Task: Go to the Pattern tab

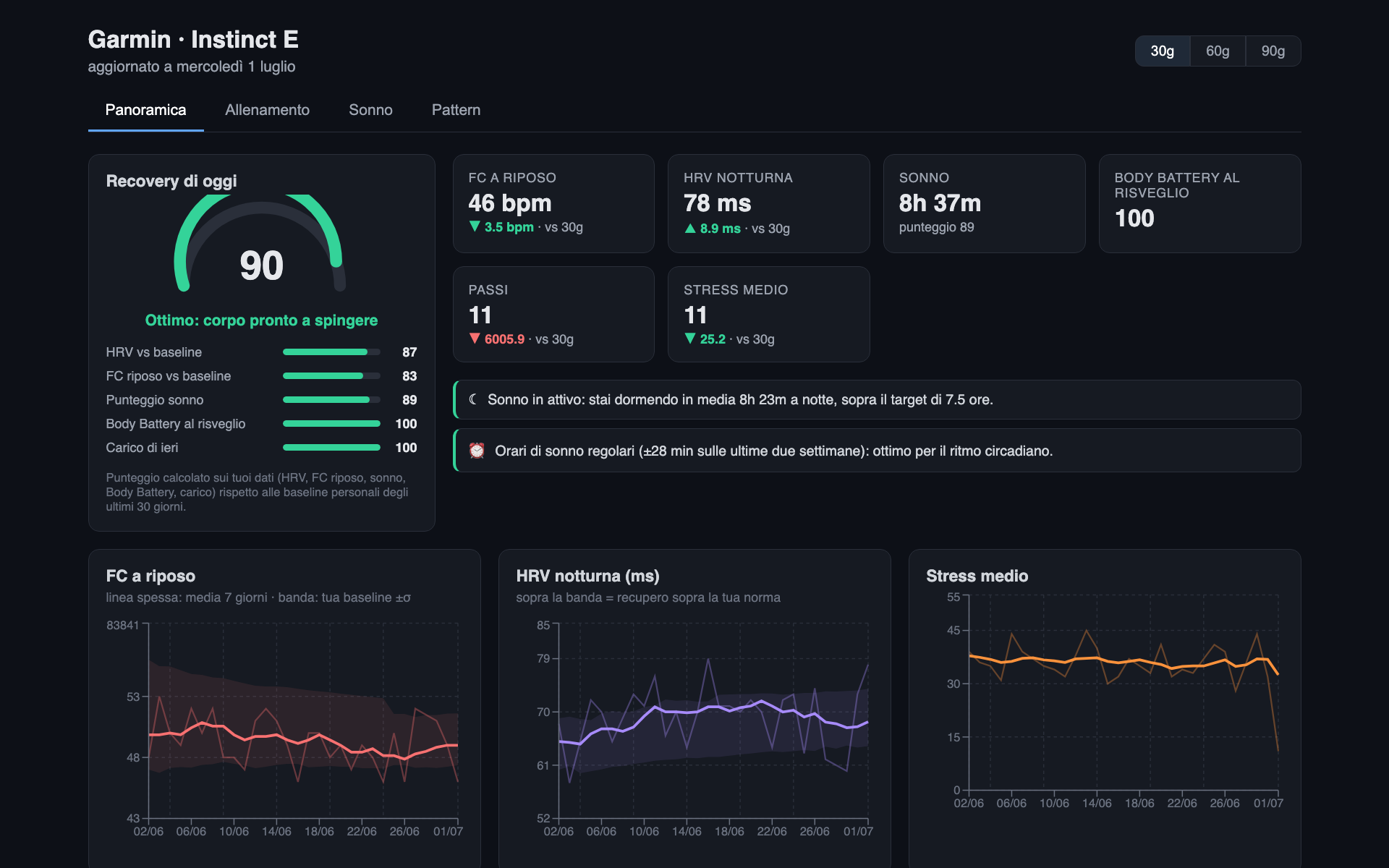Action: [x=456, y=110]
